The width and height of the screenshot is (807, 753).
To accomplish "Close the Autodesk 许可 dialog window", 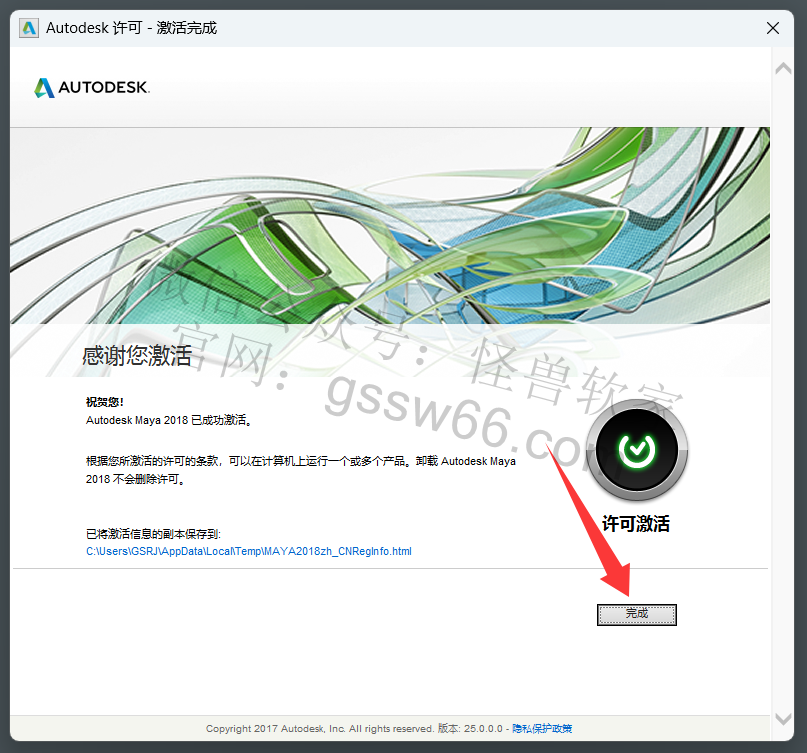I will point(773,28).
